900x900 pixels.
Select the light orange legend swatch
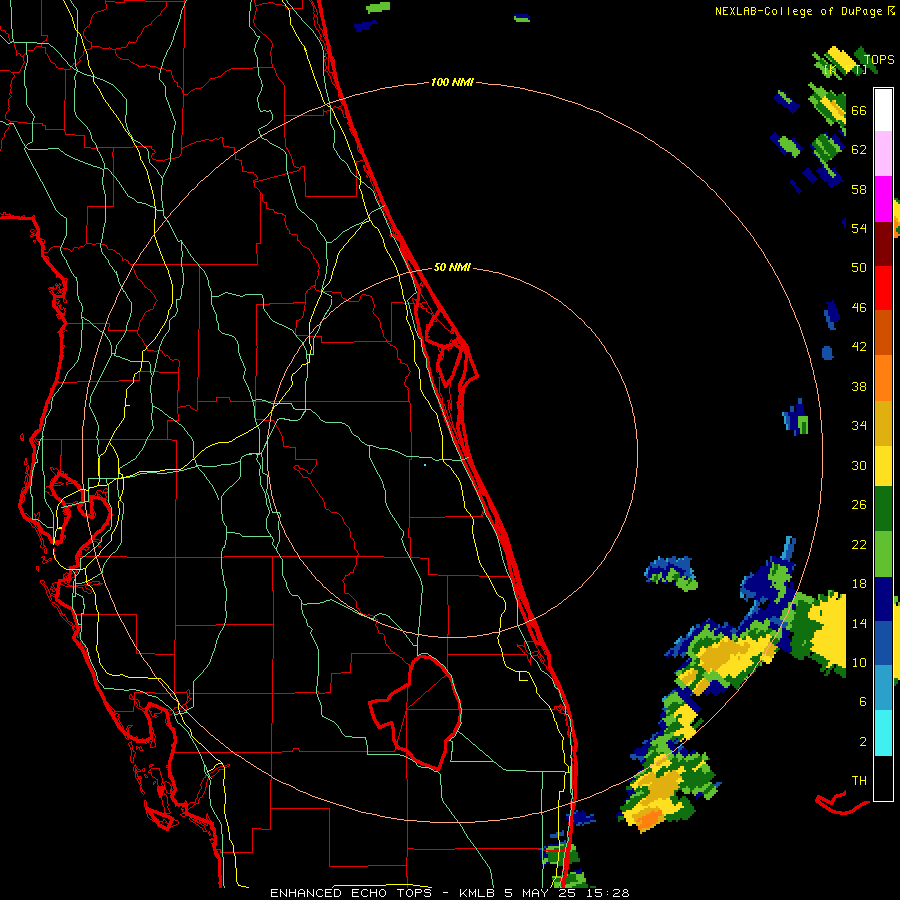[883, 378]
